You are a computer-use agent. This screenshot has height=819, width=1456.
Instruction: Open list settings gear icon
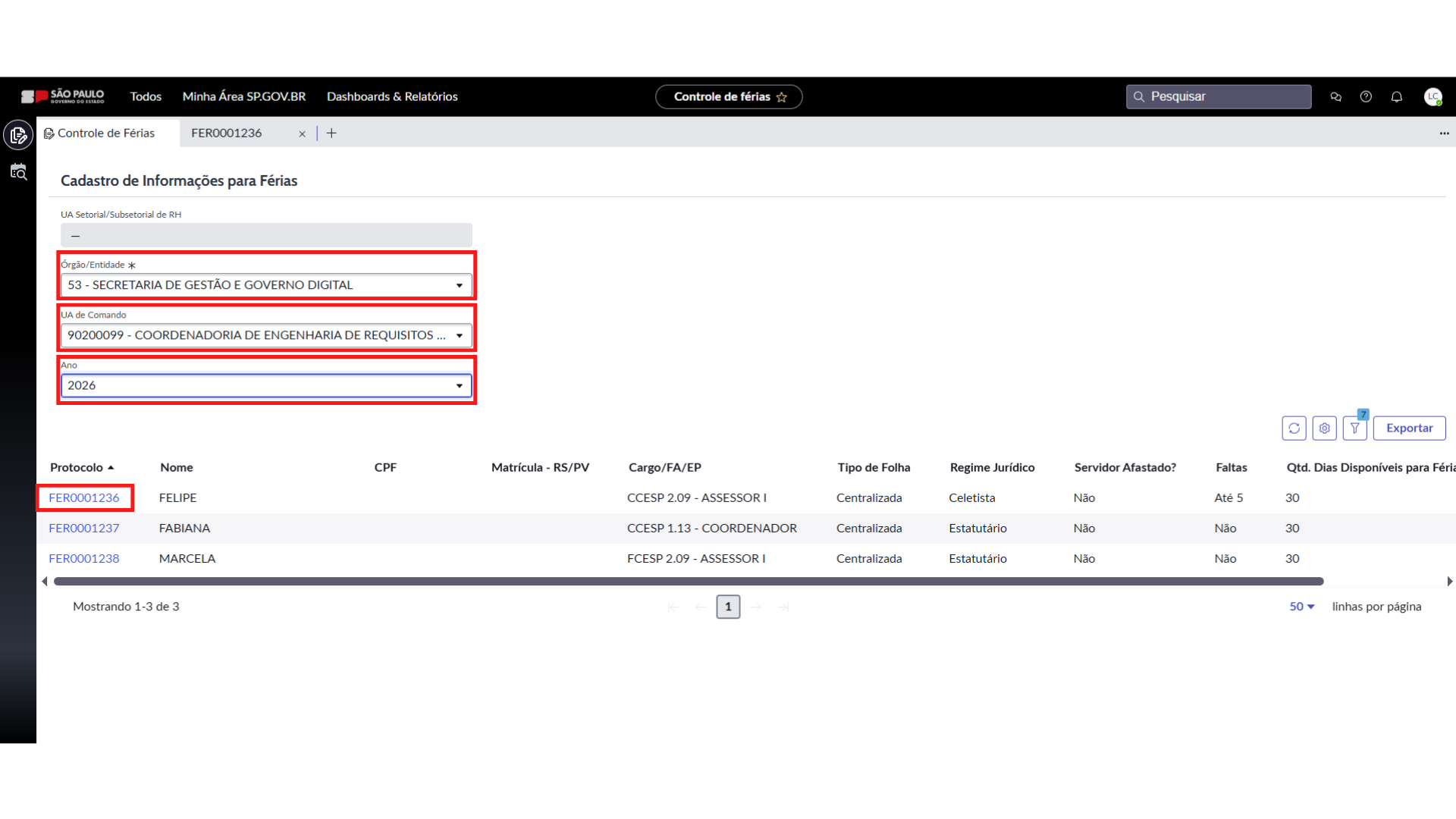coord(1324,428)
